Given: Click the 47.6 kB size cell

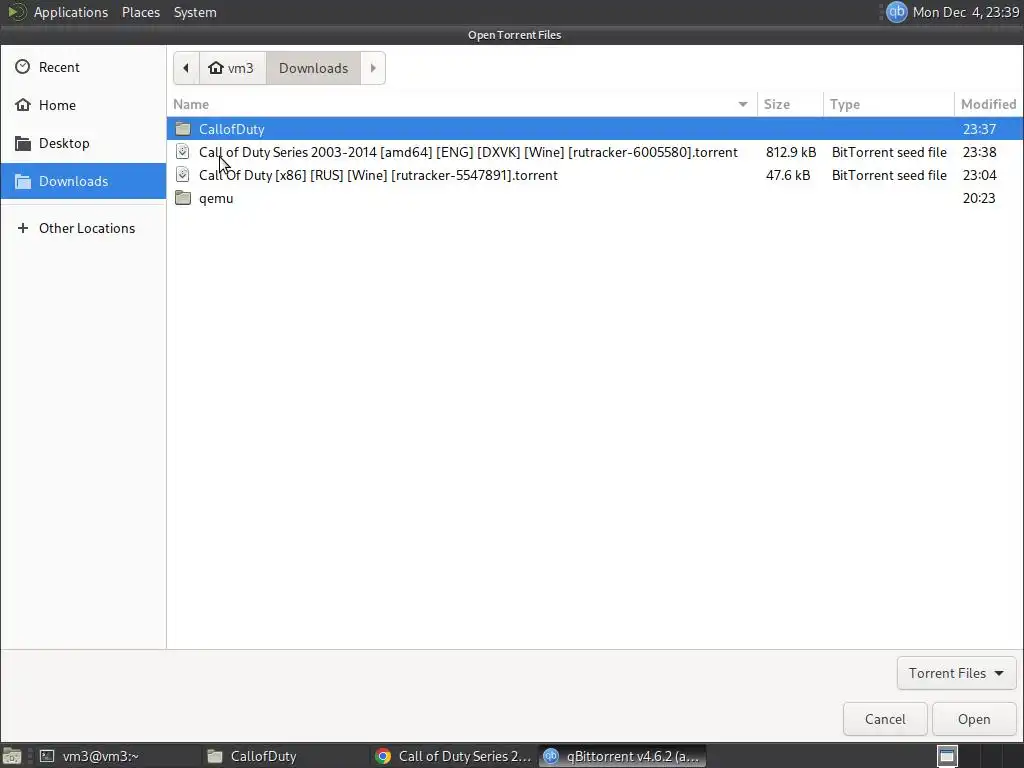Looking at the screenshot, I should 788,175.
